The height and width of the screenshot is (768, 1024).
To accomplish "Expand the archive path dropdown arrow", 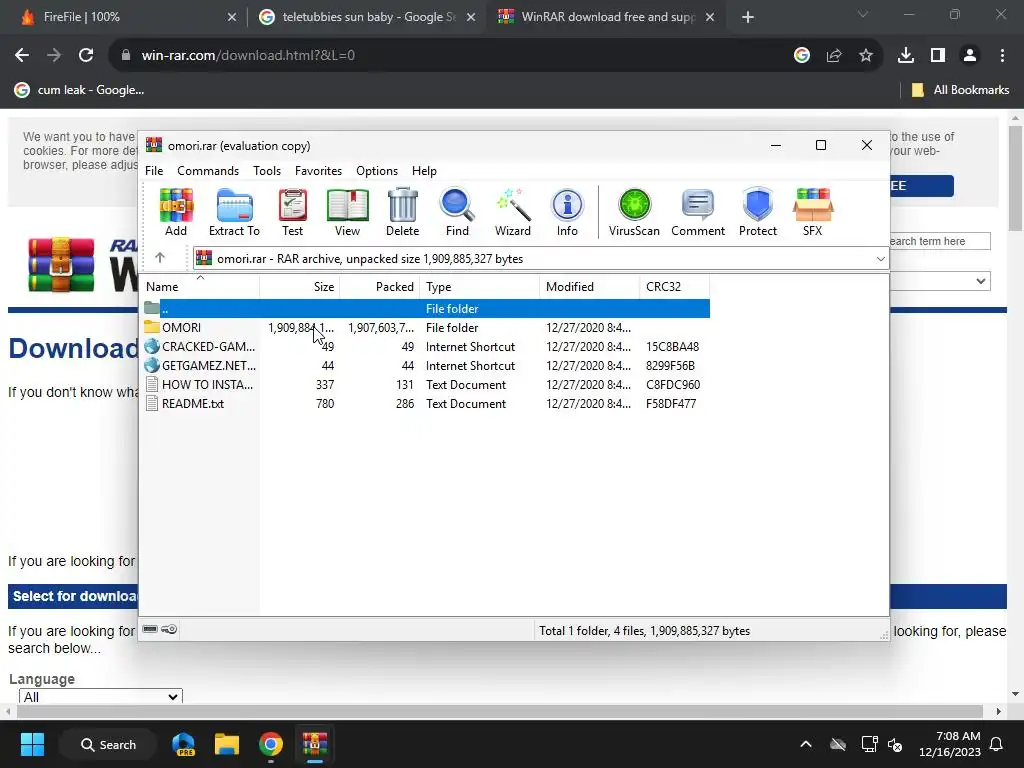I will (x=880, y=259).
